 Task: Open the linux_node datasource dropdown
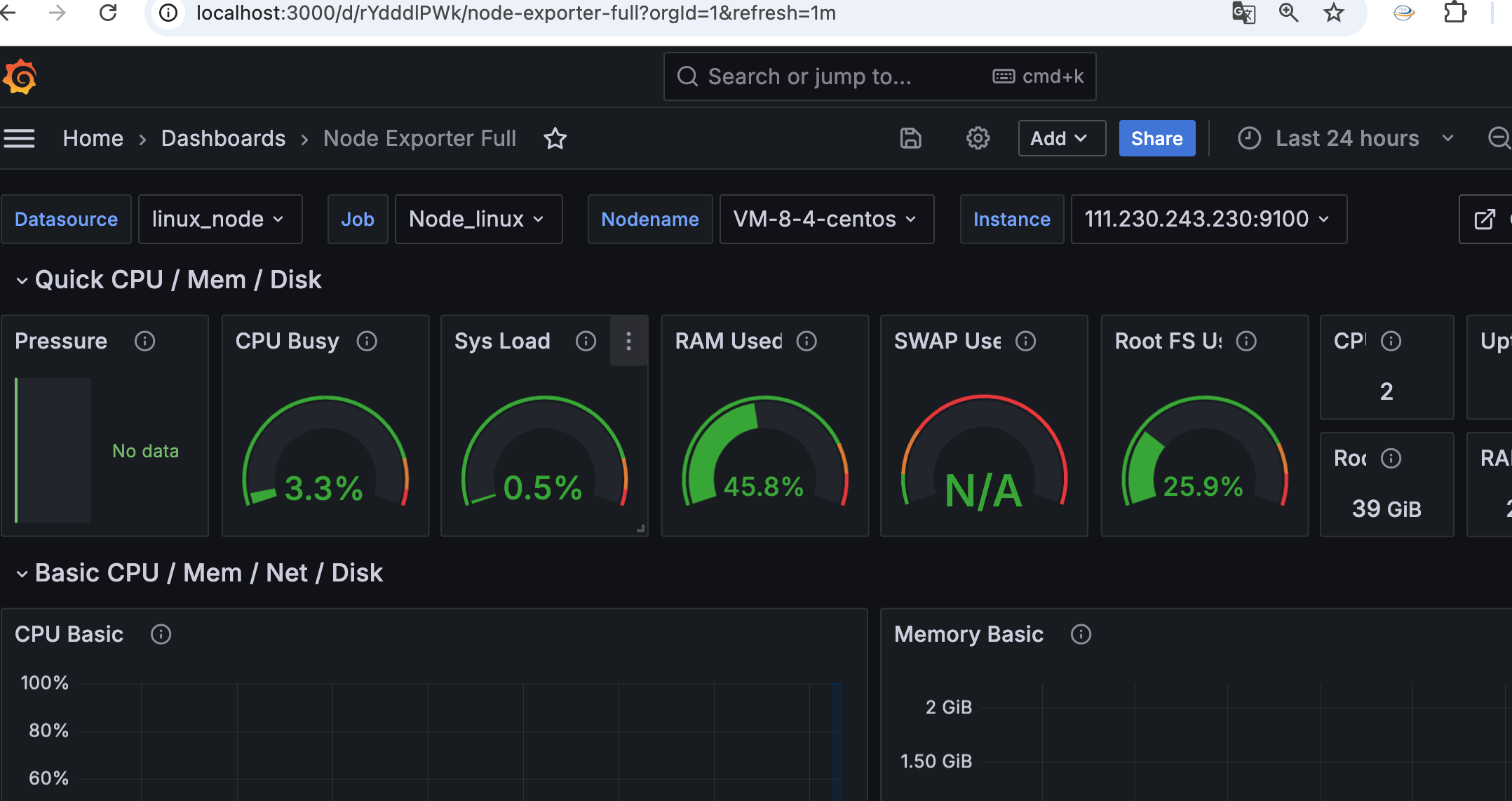pos(220,220)
